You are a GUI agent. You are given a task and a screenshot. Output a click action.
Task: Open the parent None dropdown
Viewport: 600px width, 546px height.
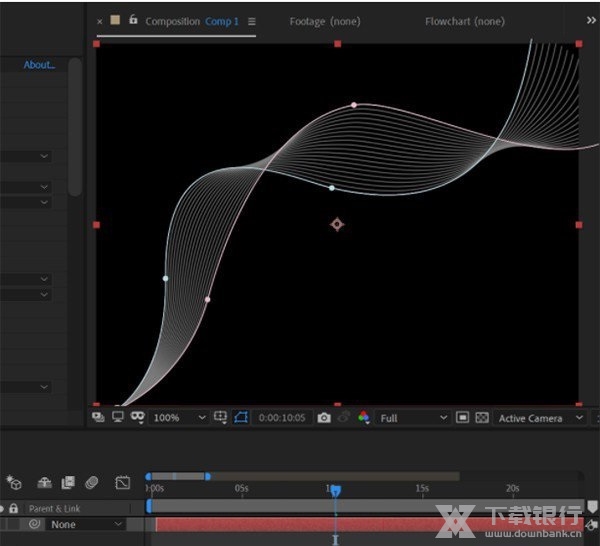pyautogui.click(x=86, y=524)
